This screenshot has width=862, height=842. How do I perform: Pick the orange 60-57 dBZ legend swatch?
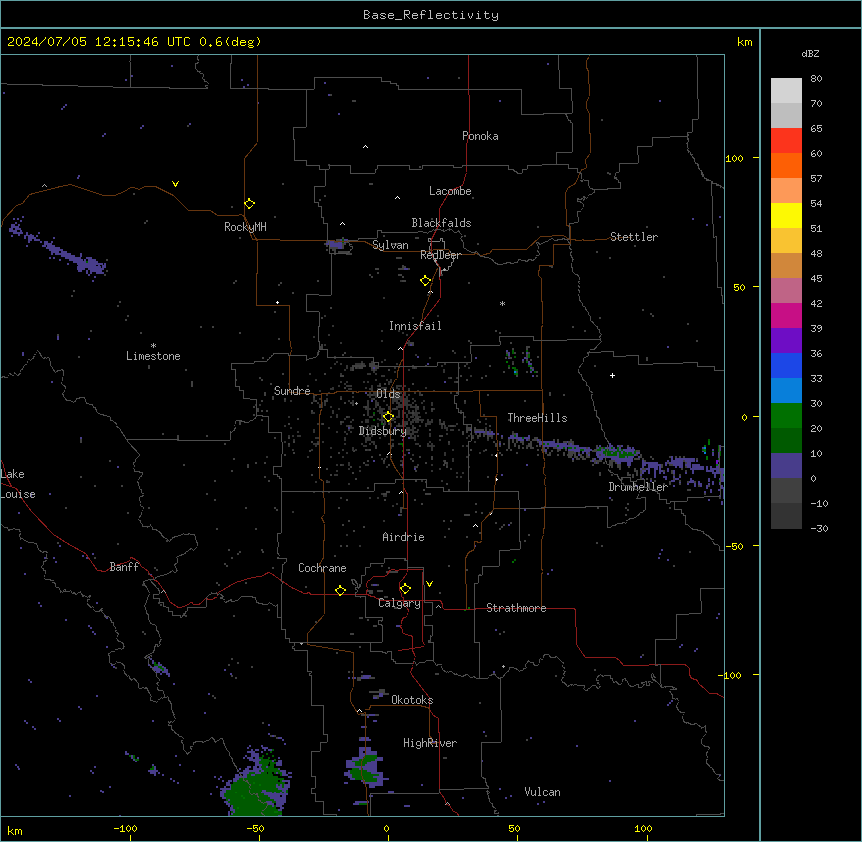[x=786, y=165]
